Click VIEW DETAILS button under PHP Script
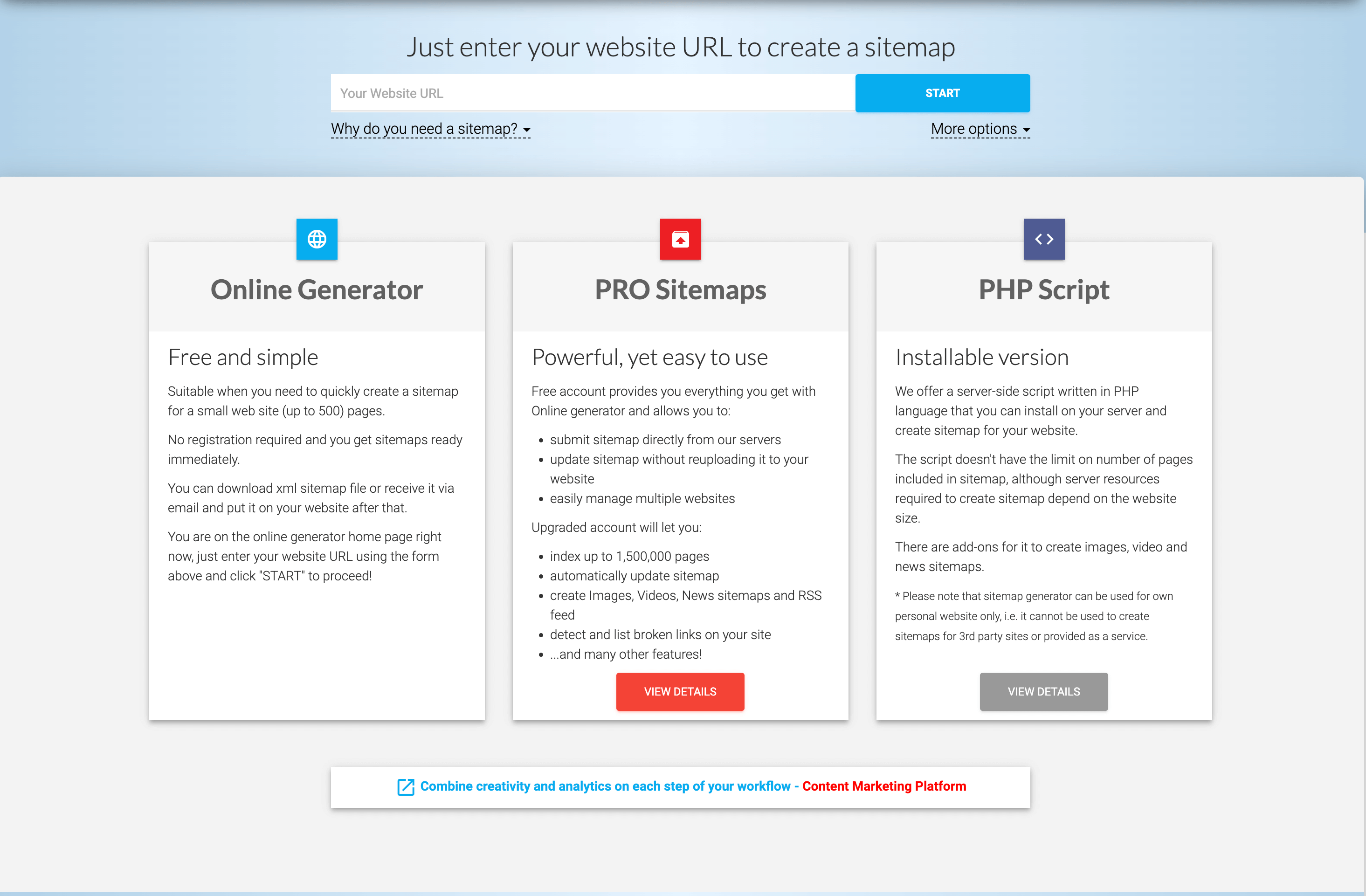Image resolution: width=1366 pixels, height=896 pixels. (x=1044, y=691)
